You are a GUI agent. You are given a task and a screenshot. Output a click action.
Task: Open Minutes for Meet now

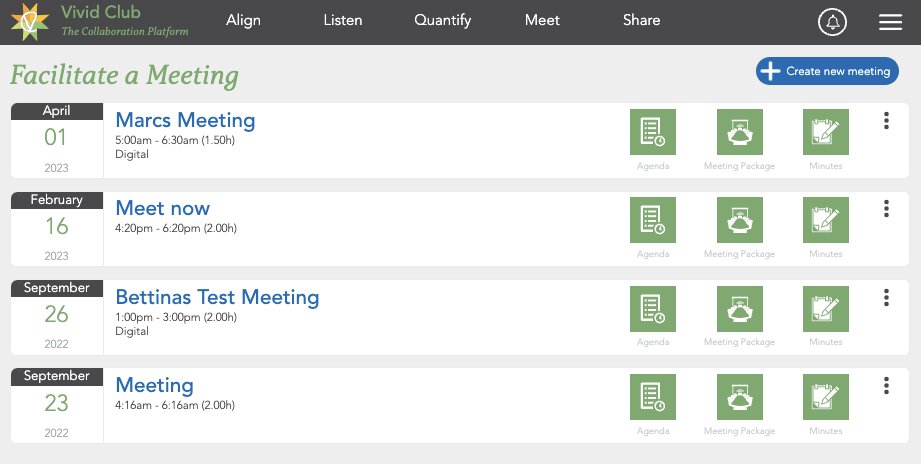click(x=826, y=220)
